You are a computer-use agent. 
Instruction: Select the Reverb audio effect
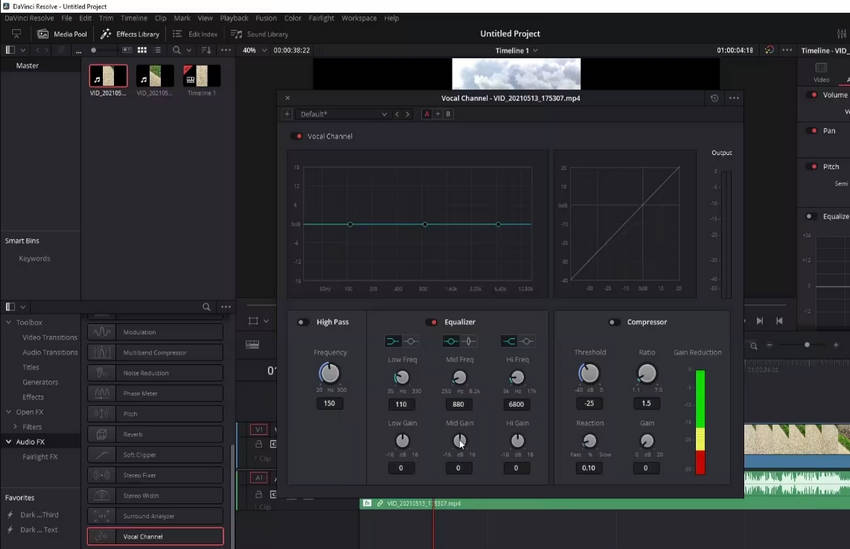155,434
